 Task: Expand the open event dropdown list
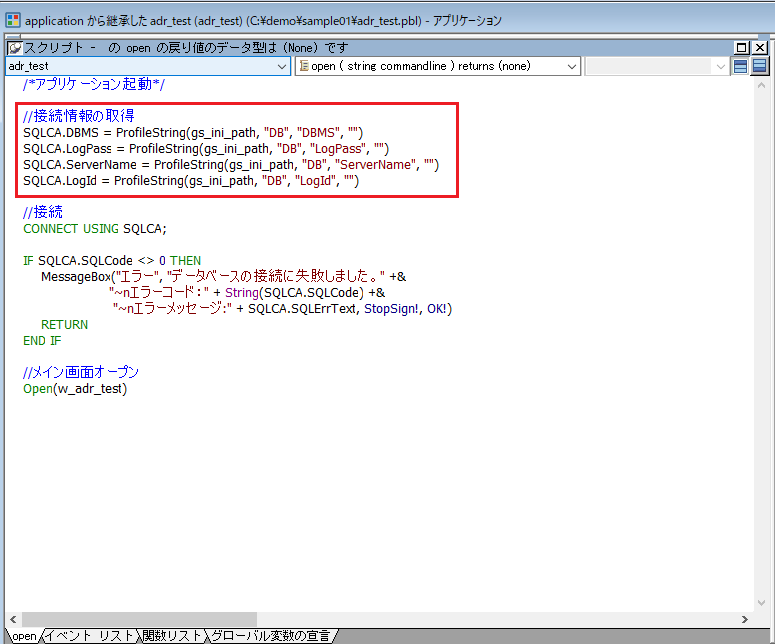click(x=572, y=66)
